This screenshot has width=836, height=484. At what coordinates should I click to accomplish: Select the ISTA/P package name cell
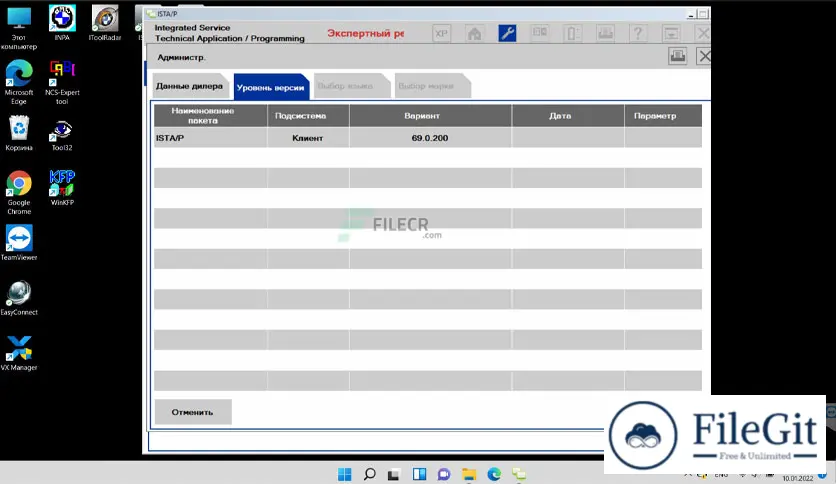point(211,138)
